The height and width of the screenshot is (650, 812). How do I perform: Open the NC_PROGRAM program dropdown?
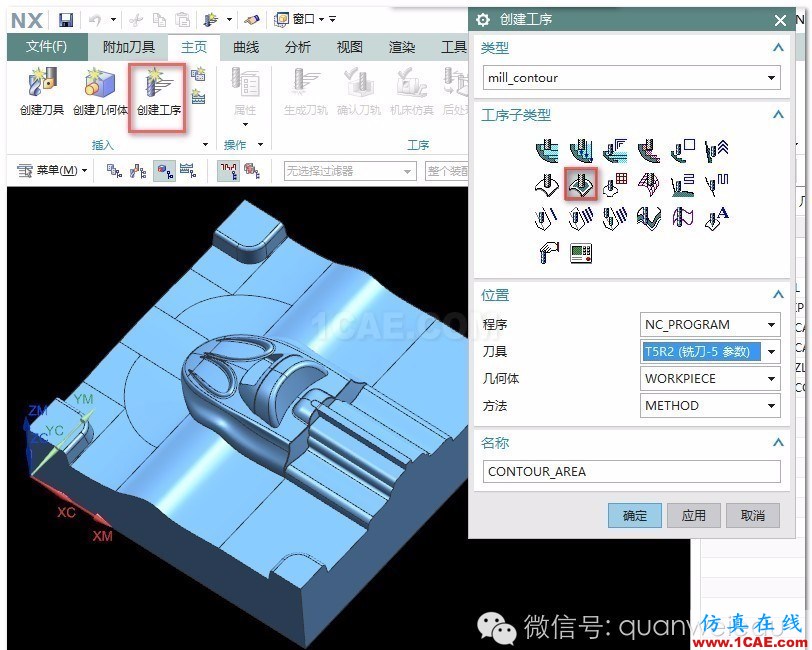click(771, 325)
